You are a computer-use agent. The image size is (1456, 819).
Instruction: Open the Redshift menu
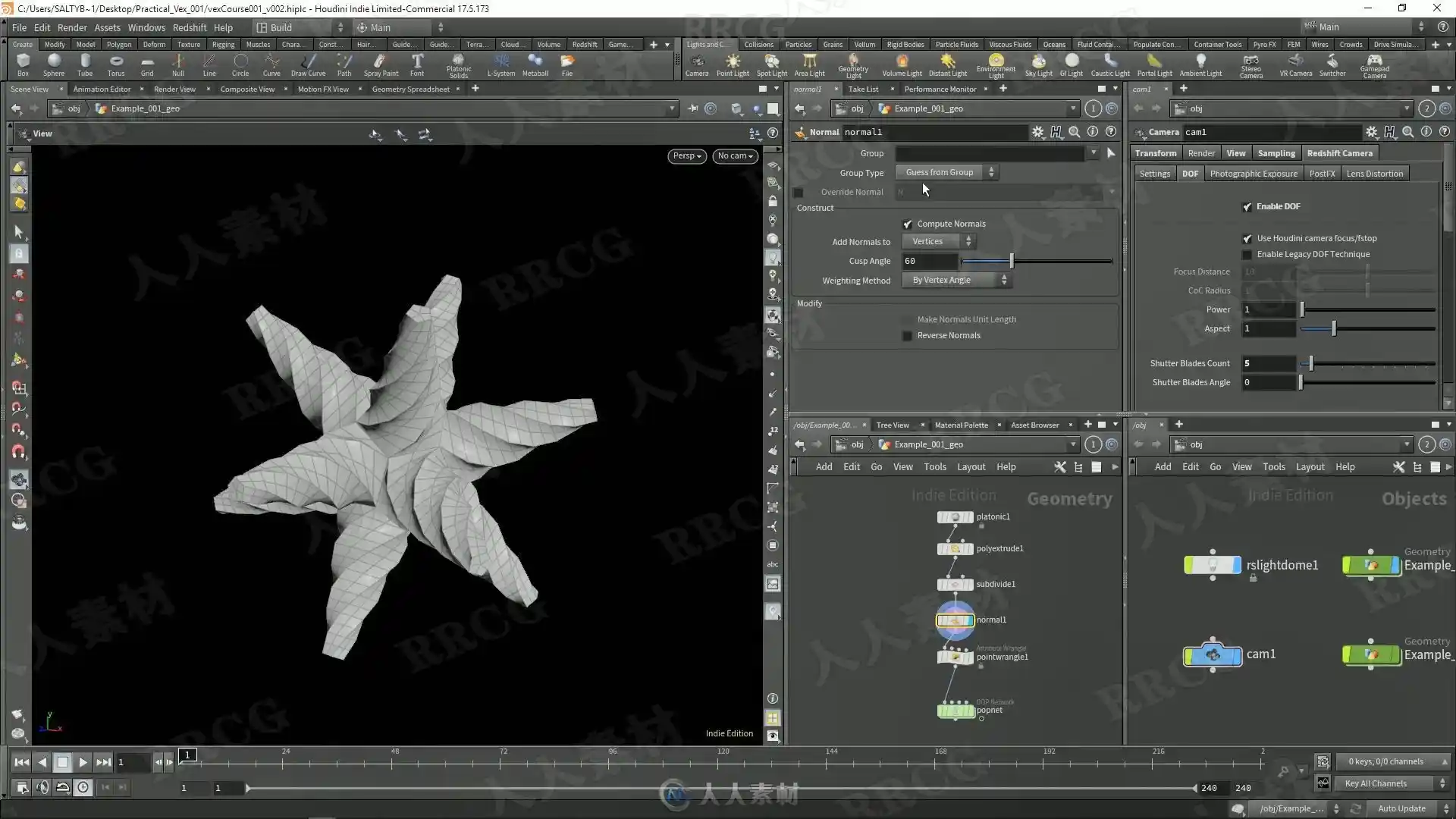pos(189,27)
